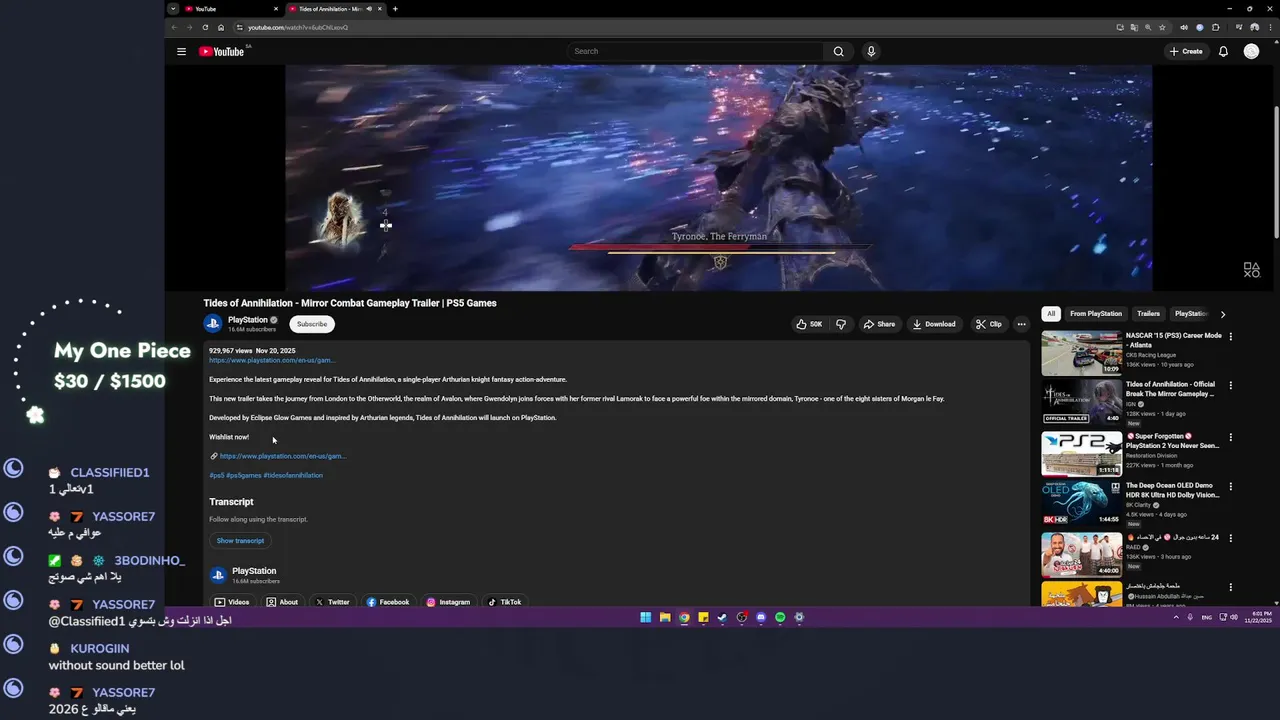
Task: Open volume control in system tray
Action: coord(1235,617)
